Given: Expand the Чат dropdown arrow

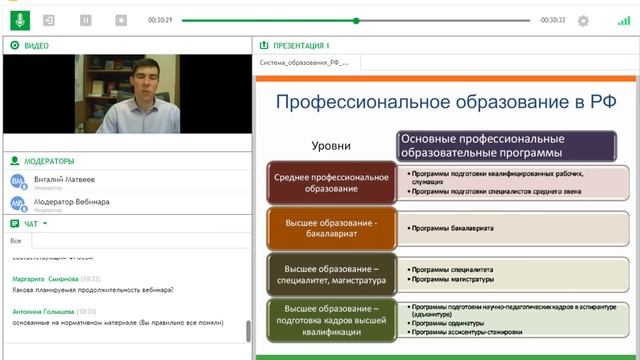Looking at the screenshot, I should 45,224.
